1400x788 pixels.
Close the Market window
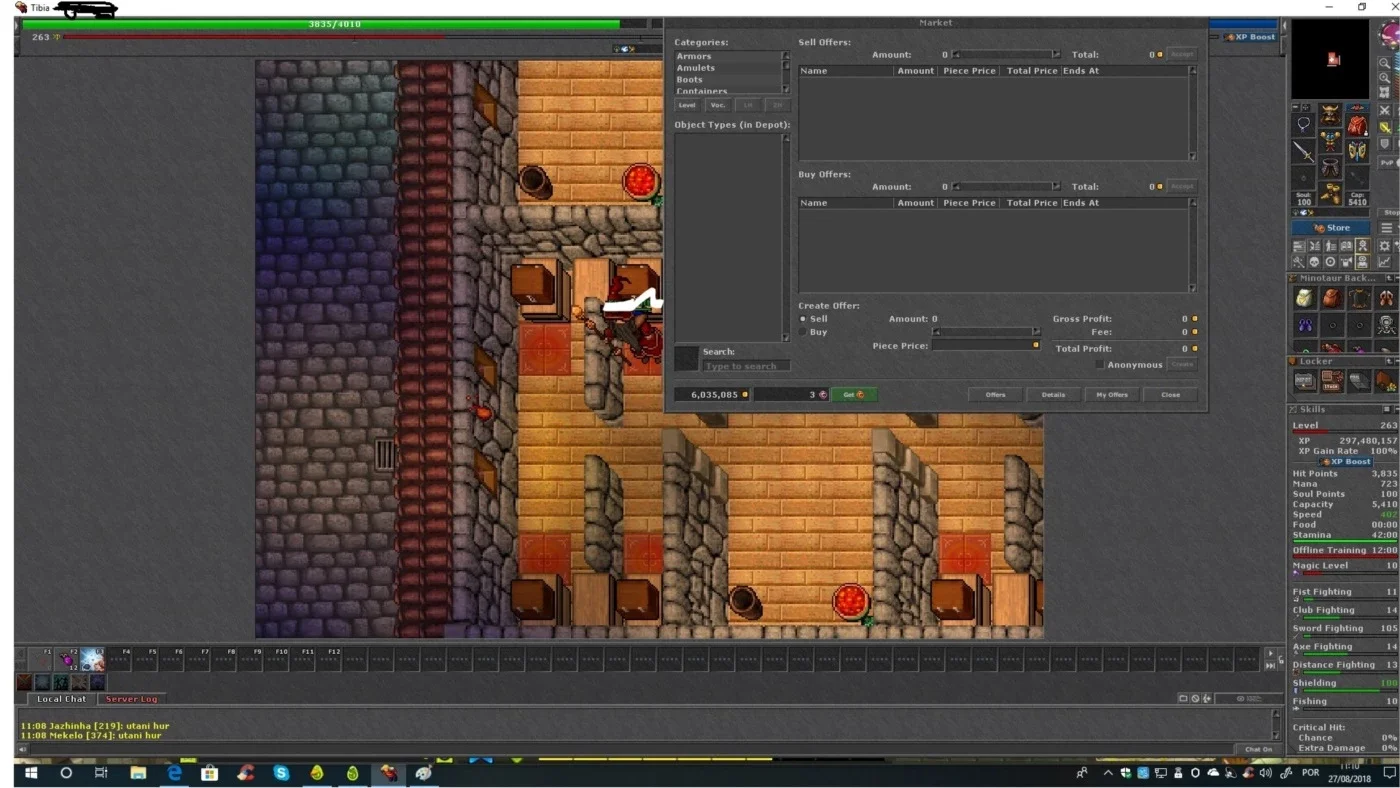(x=1170, y=395)
